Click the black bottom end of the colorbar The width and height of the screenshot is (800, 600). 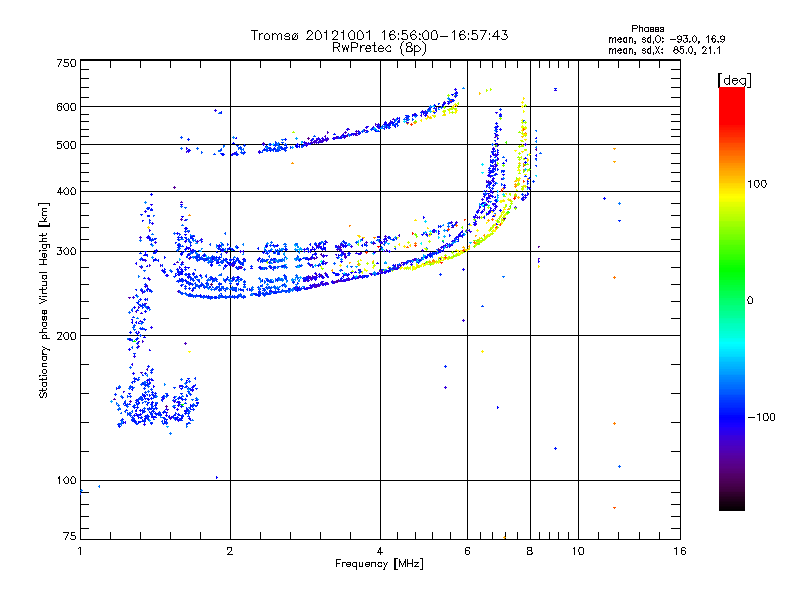coord(732,504)
